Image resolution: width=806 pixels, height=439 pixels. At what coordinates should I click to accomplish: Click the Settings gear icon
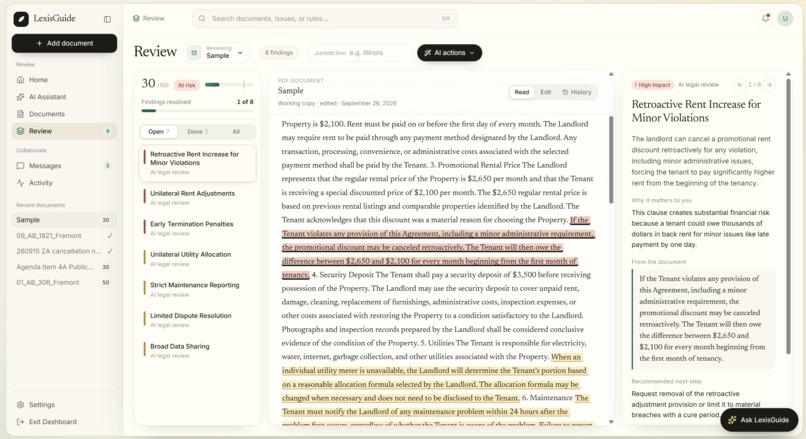(x=21, y=405)
